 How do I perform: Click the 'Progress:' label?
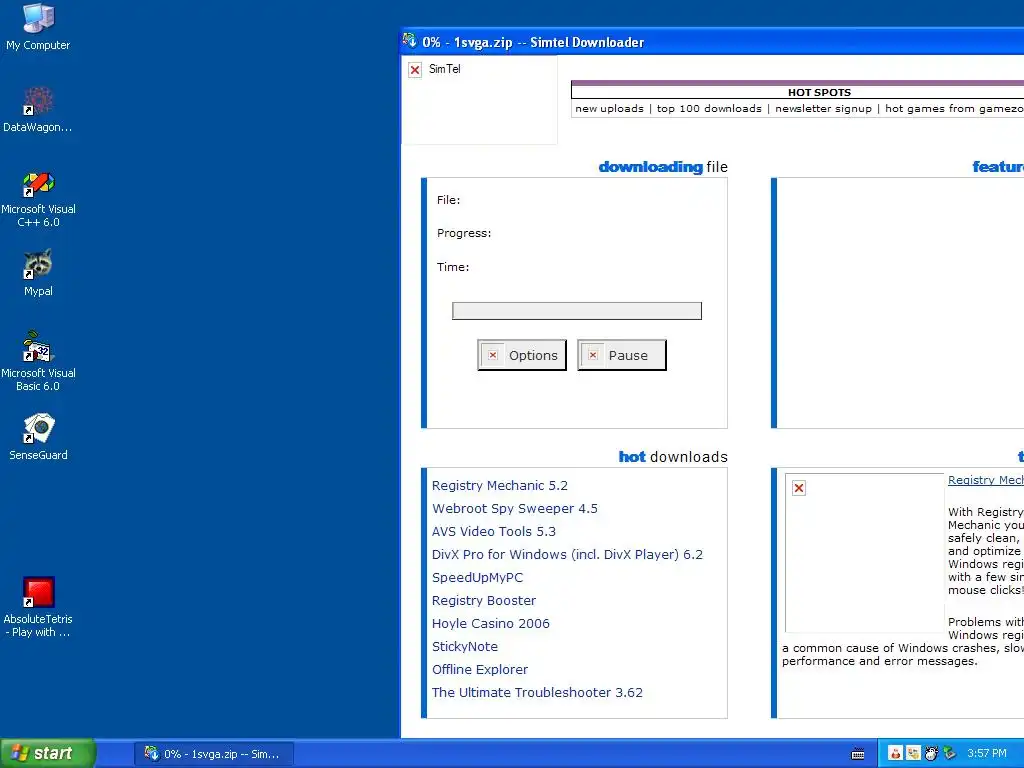click(x=464, y=233)
